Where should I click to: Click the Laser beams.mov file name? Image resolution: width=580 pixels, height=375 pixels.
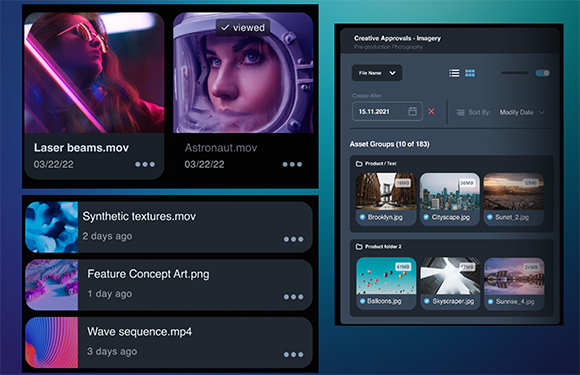click(x=81, y=148)
